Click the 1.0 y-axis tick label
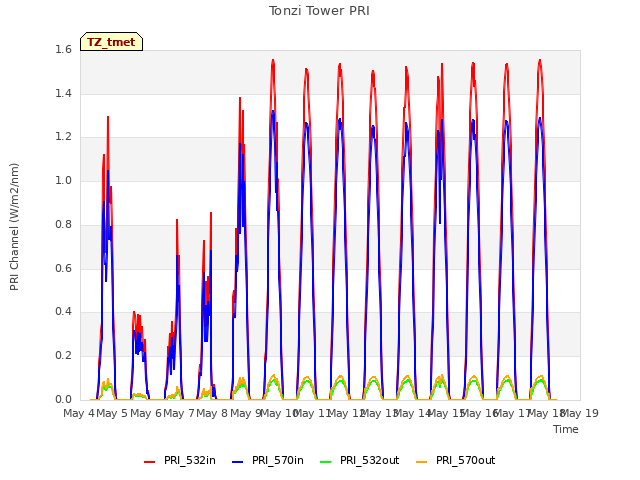This screenshot has width=640, height=480. click(x=63, y=181)
